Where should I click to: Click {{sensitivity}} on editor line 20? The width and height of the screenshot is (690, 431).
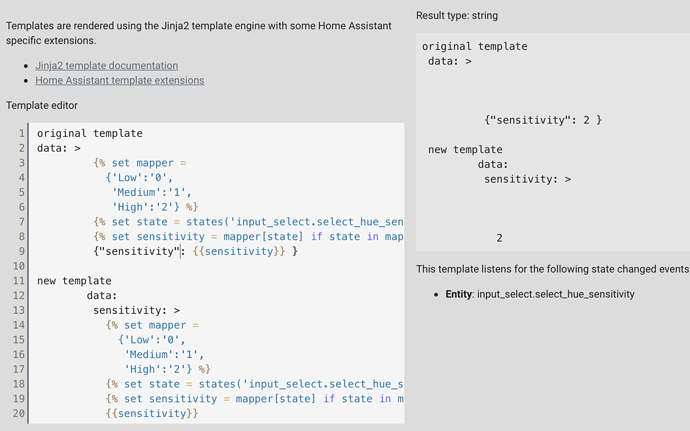[x=152, y=413]
